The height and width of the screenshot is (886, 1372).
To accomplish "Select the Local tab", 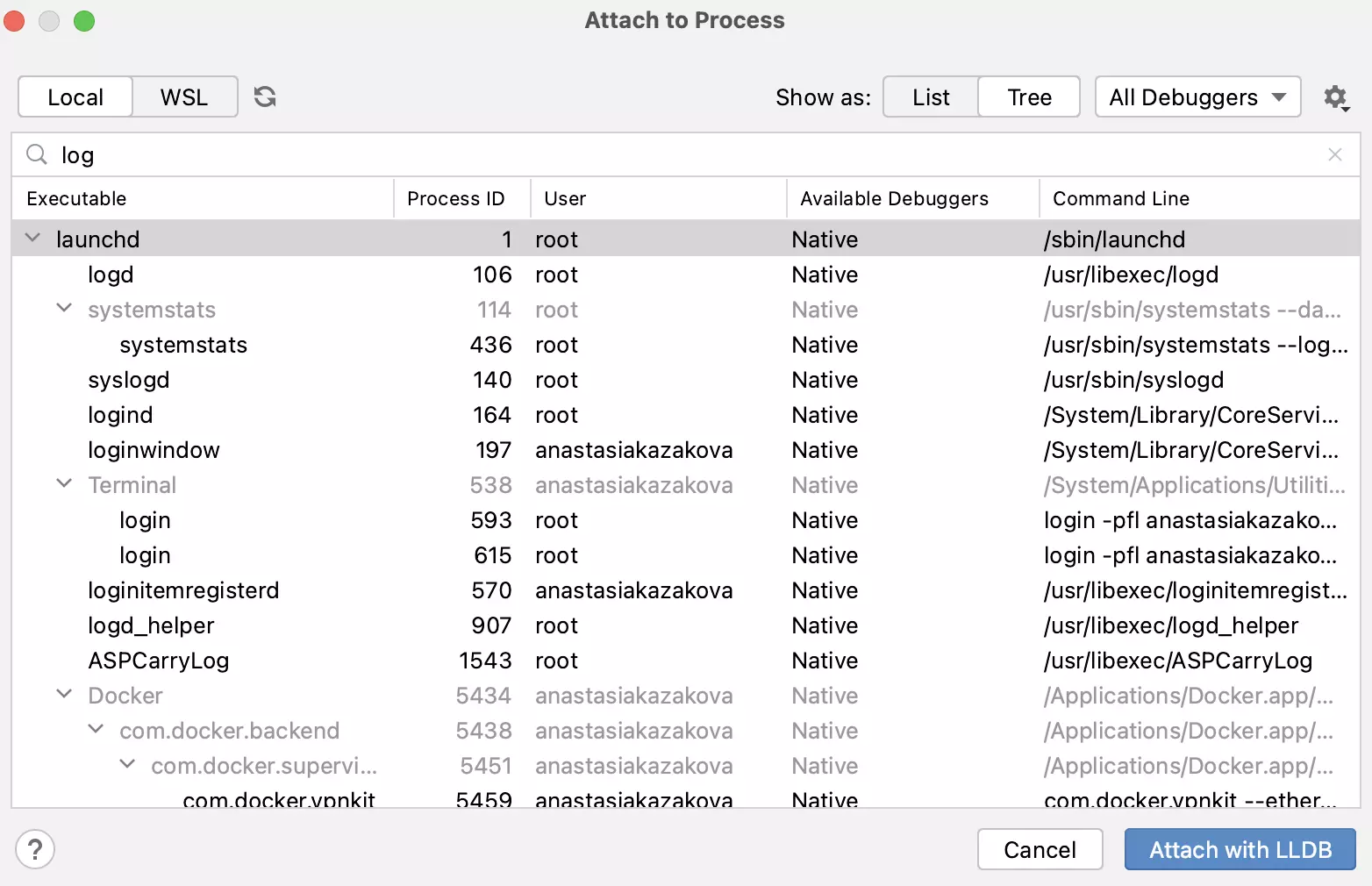I will [x=75, y=97].
